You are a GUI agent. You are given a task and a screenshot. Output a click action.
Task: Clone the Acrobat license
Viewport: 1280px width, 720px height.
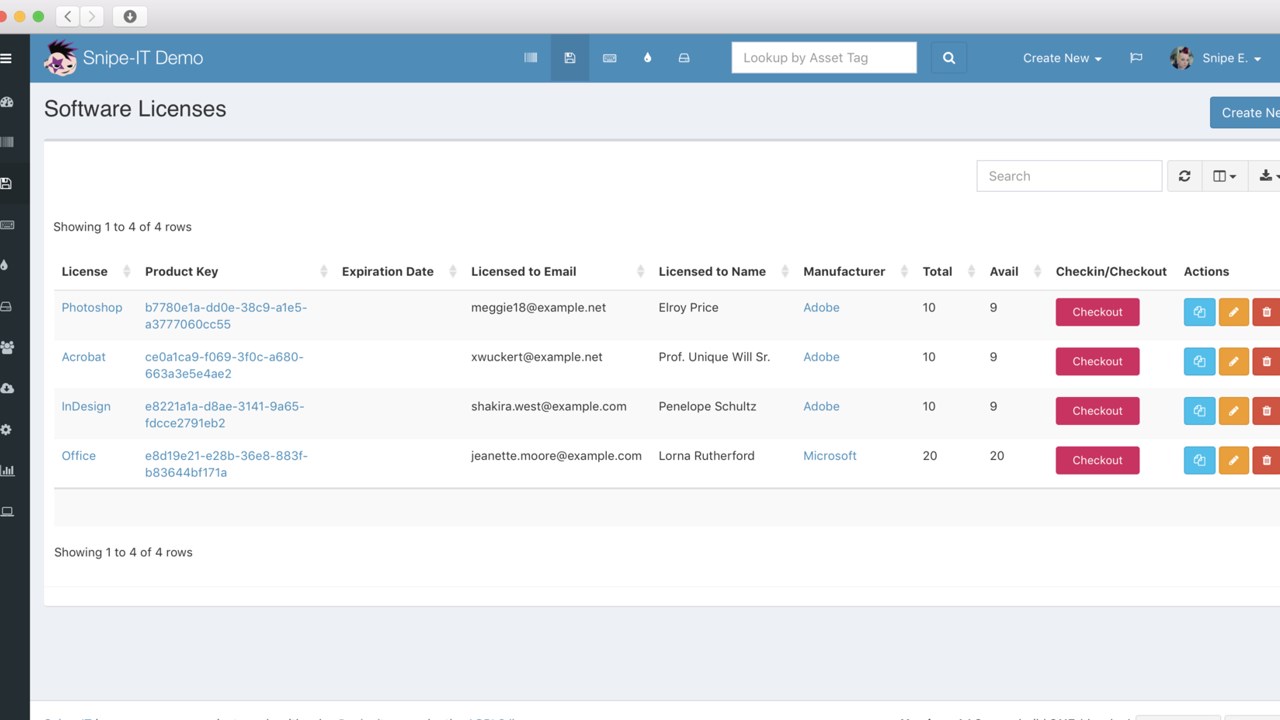coord(1199,361)
